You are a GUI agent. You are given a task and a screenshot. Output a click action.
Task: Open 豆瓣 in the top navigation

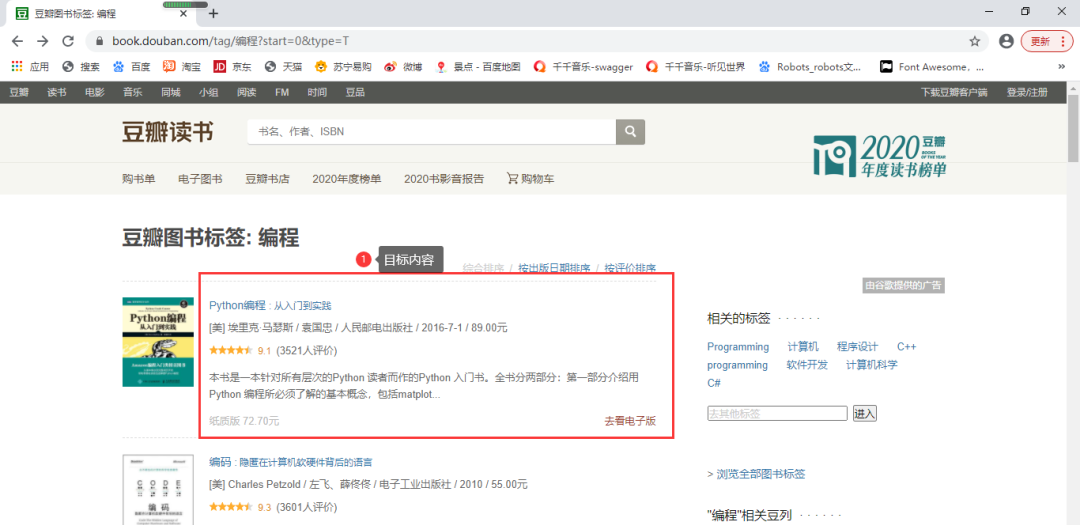19,92
